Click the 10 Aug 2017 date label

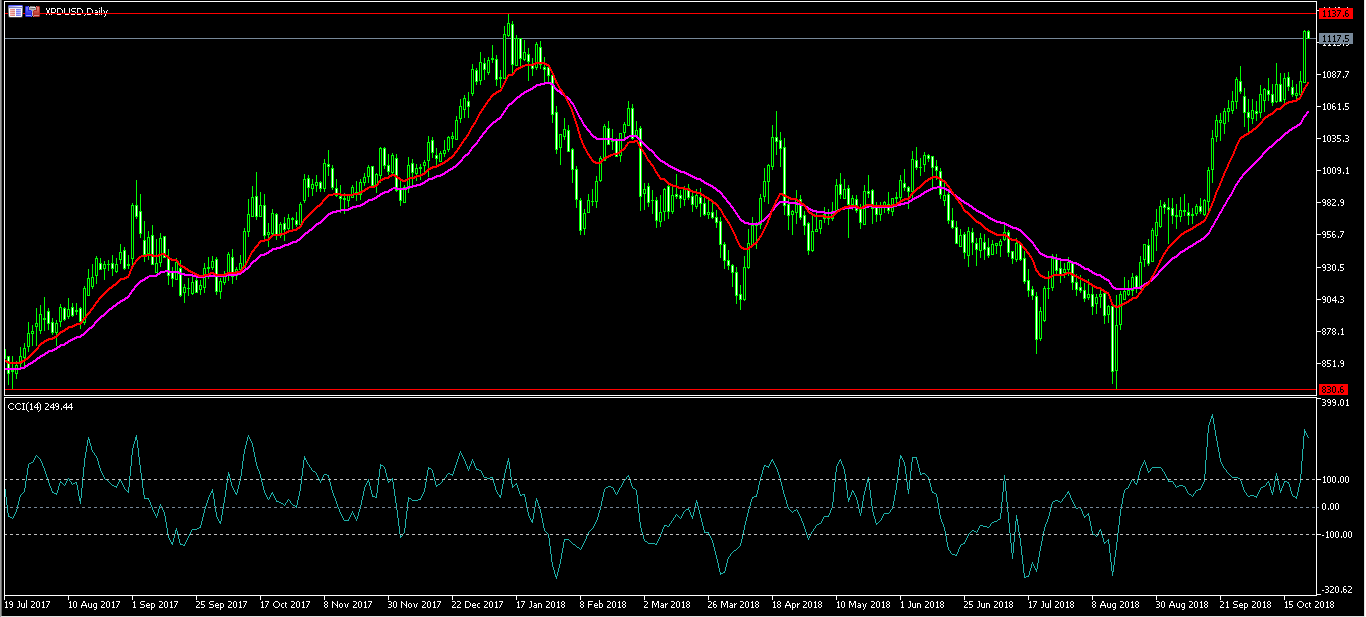[x=93, y=605]
